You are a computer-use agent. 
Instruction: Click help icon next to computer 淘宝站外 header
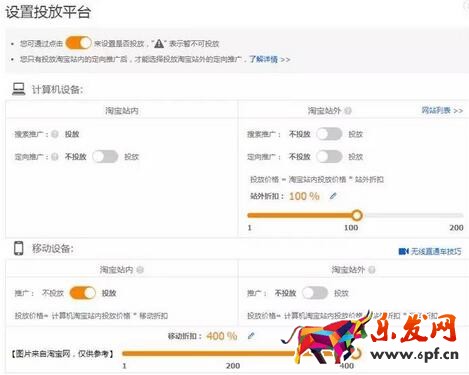pyautogui.click(x=348, y=111)
